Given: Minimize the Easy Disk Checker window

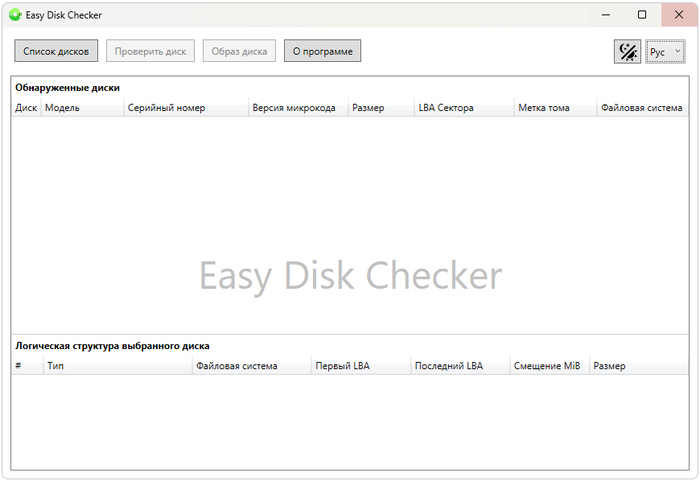Looking at the screenshot, I should point(606,15).
